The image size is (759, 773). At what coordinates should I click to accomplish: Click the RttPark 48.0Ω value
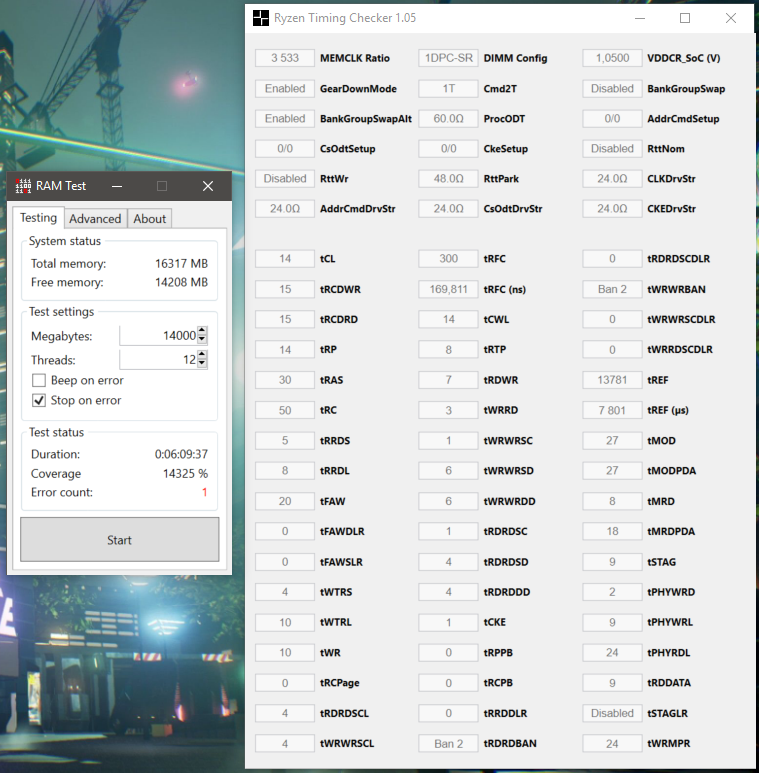[x=448, y=178]
